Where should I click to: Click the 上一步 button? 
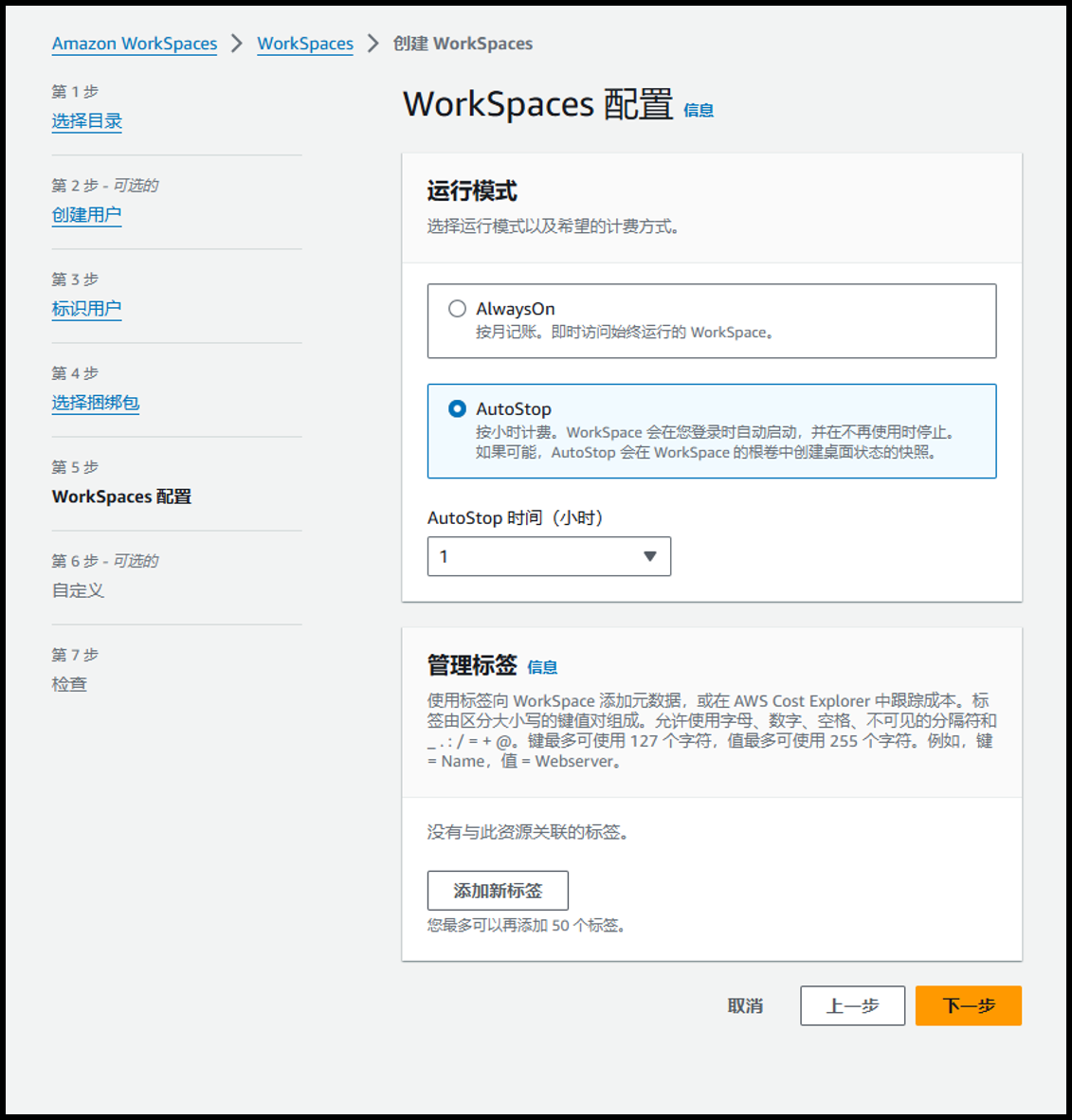tap(853, 1005)
